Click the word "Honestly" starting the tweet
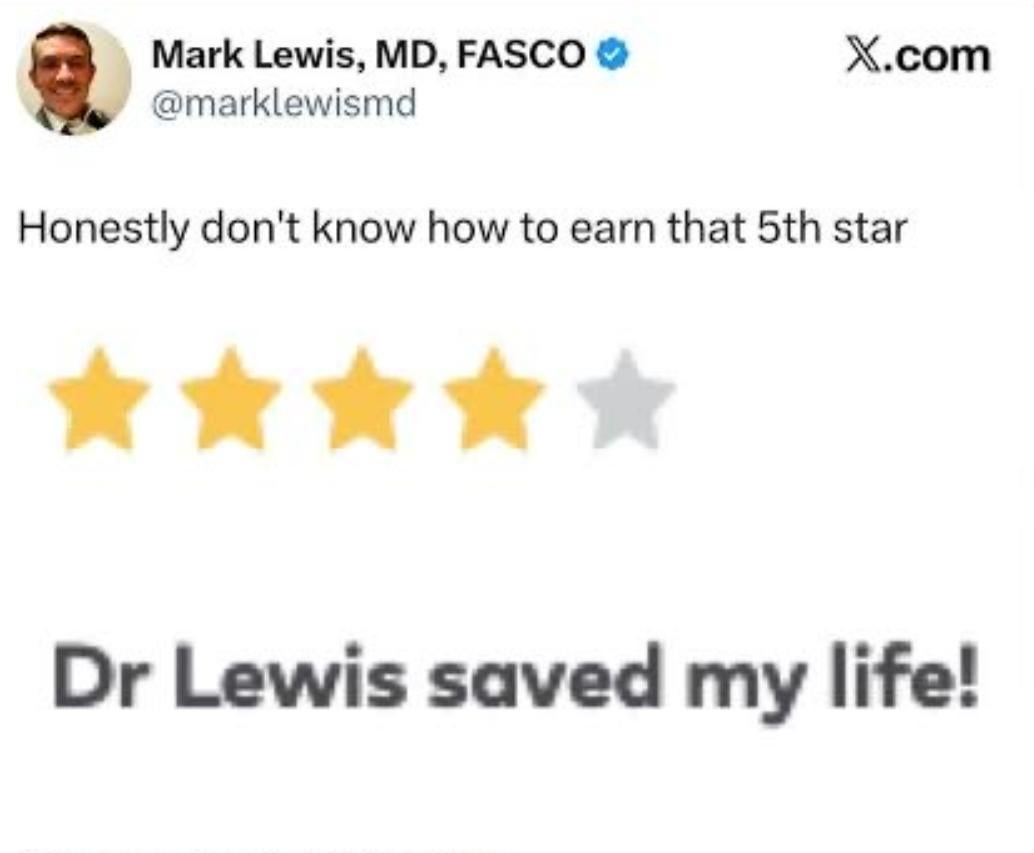 tap(103, 230)
